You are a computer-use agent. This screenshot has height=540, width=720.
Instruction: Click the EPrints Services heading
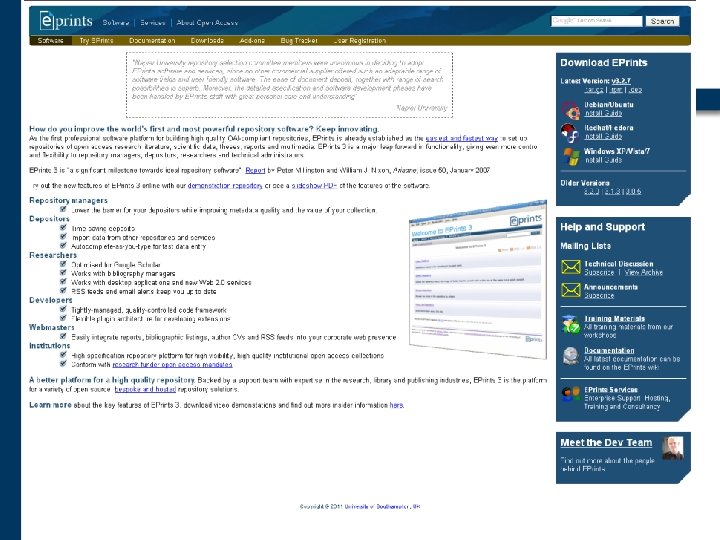tap(611, 389)
